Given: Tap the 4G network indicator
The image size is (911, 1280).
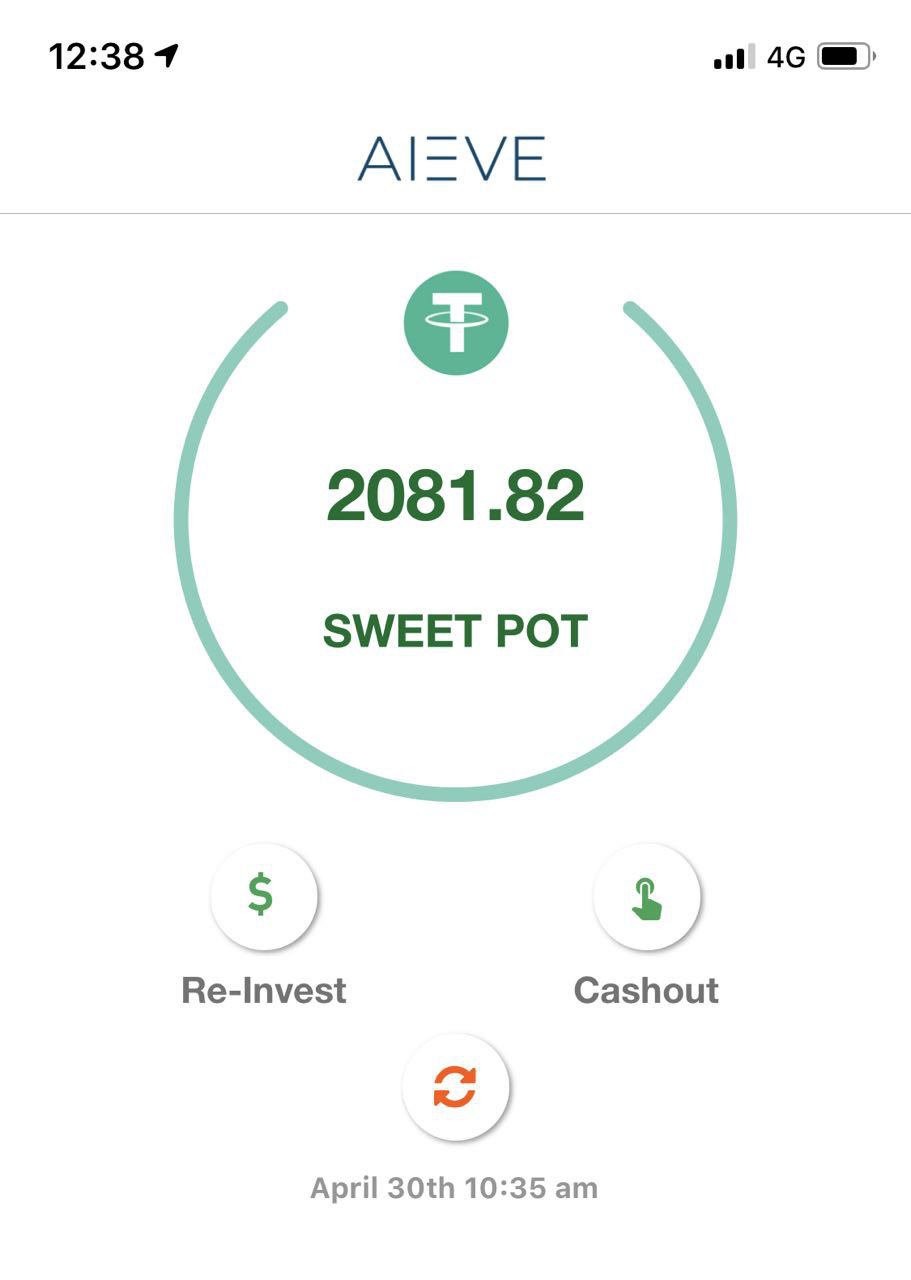Looking at the screenshot, I should [786, 58].
